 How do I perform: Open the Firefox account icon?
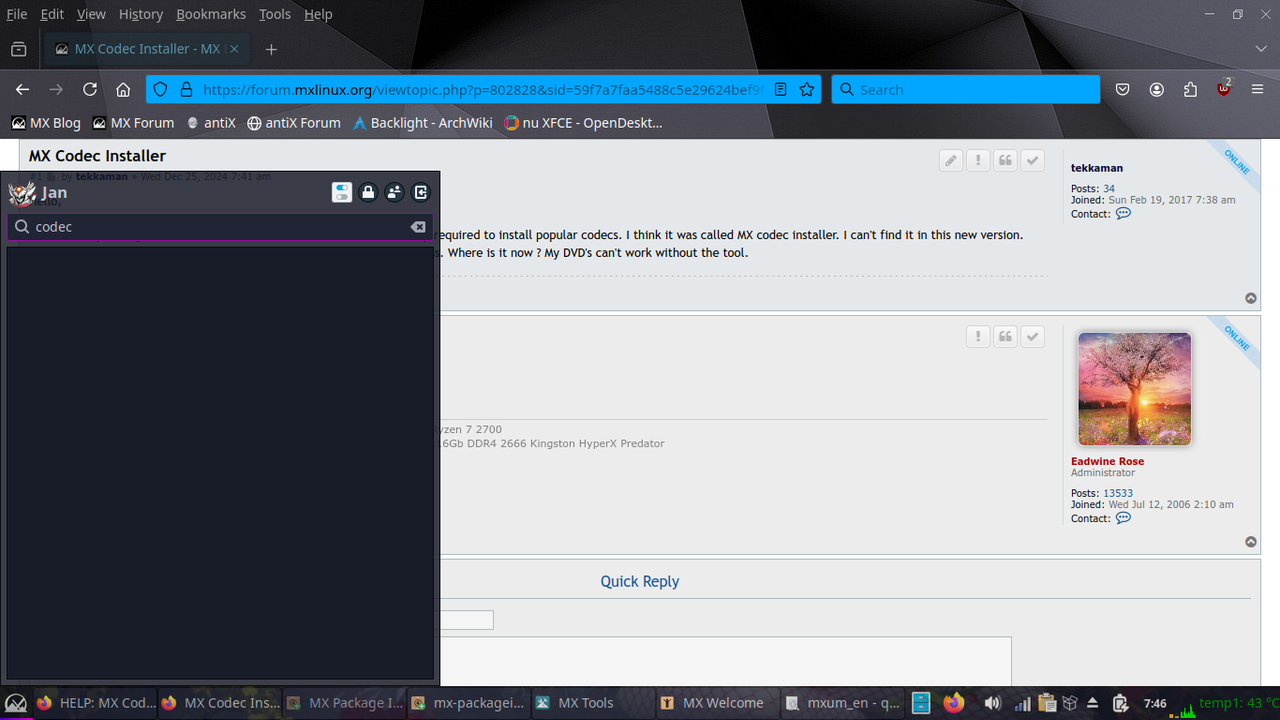pyautogui.click(x=1157, y=89)
